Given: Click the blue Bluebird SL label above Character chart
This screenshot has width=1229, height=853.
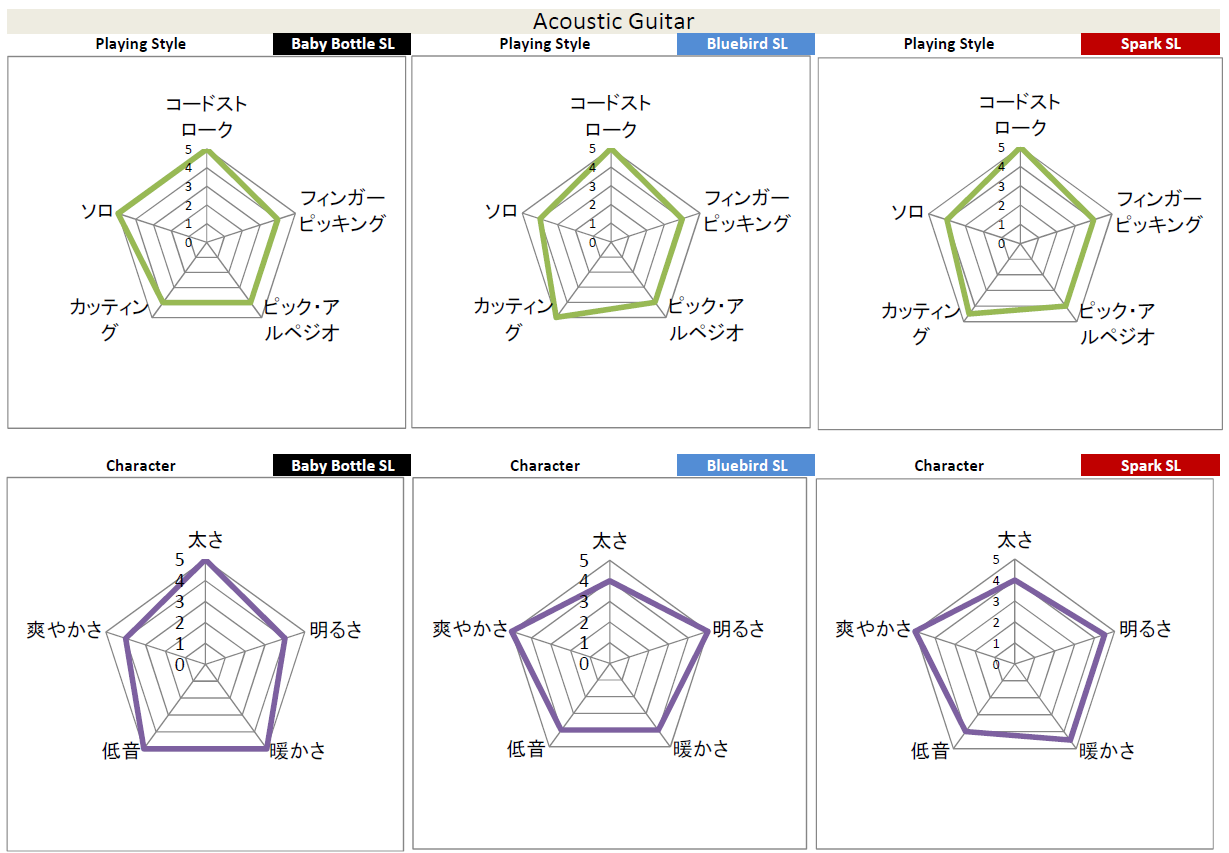Looking at the screenshot, I should 746,466.
